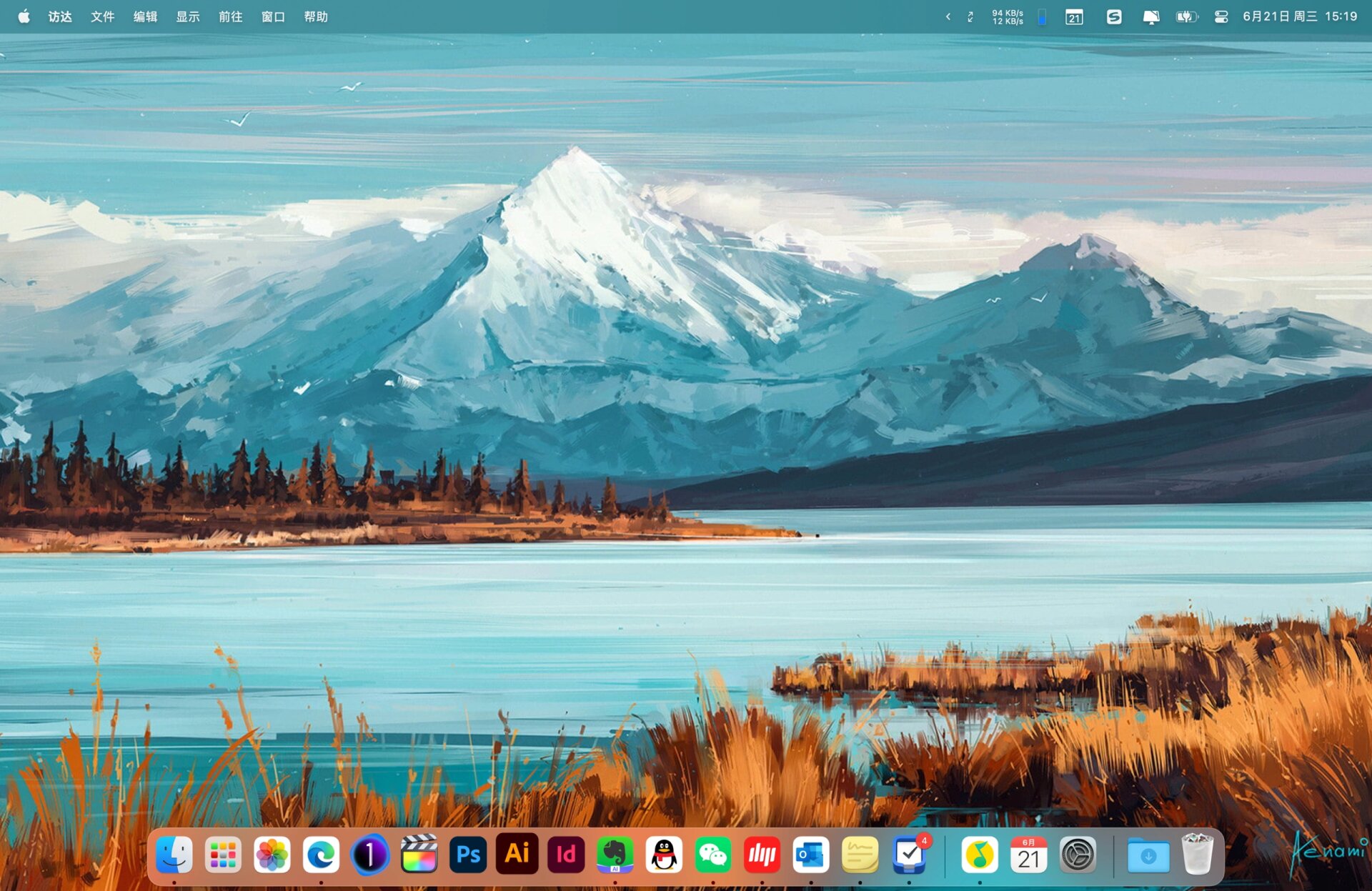
Task: Open the 前往 menu in the menu bar
Action: 229,16
